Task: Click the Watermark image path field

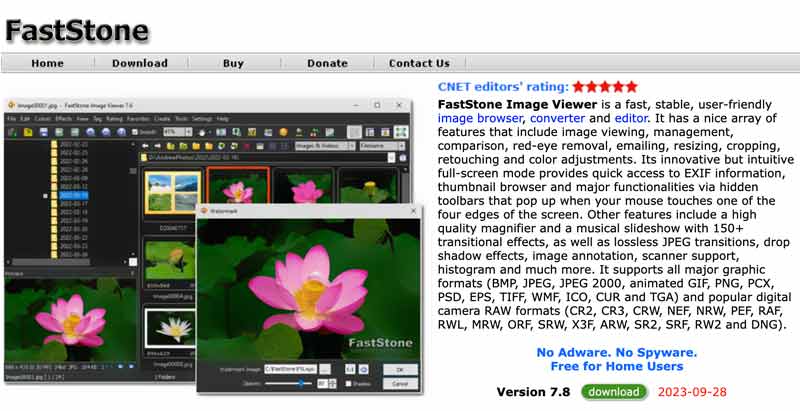Action: [x=290, y=369]
